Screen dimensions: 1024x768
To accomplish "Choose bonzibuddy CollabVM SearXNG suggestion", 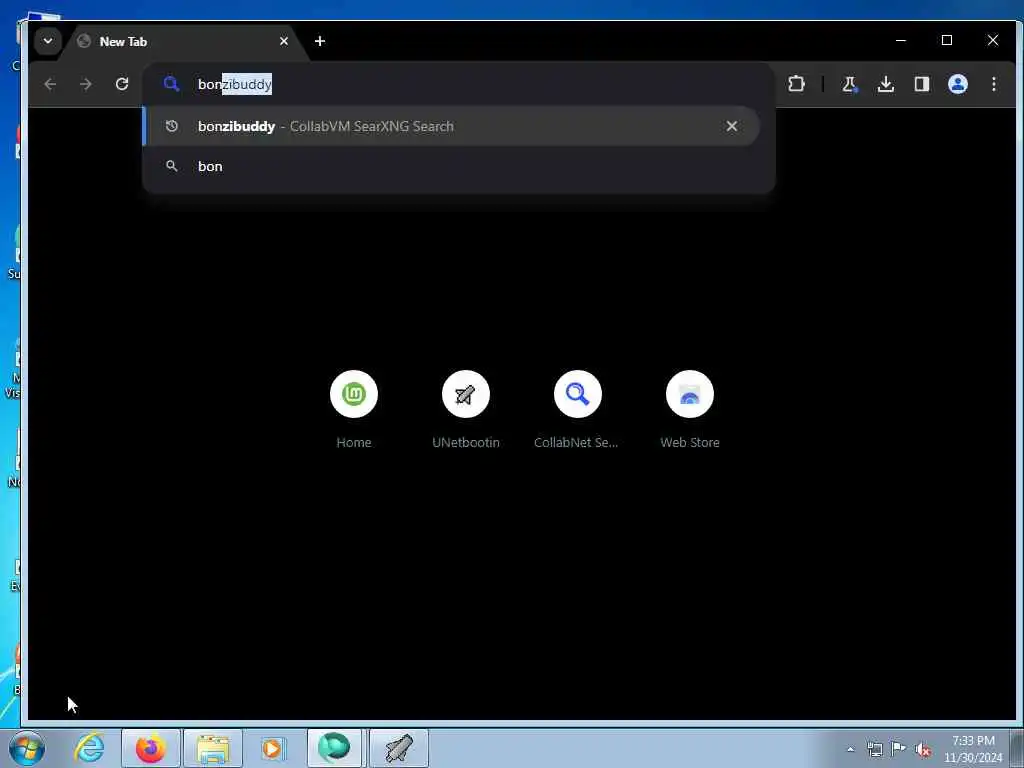I will 451,126.
